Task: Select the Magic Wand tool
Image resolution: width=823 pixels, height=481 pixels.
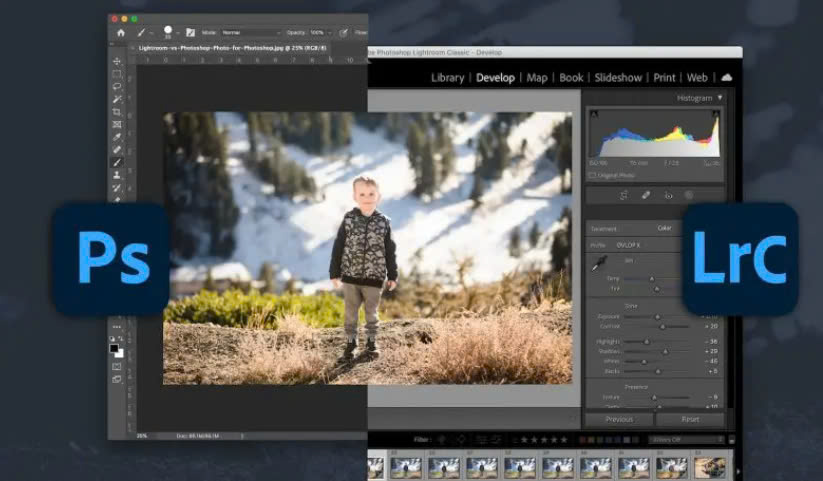Action: click(117, 99)
